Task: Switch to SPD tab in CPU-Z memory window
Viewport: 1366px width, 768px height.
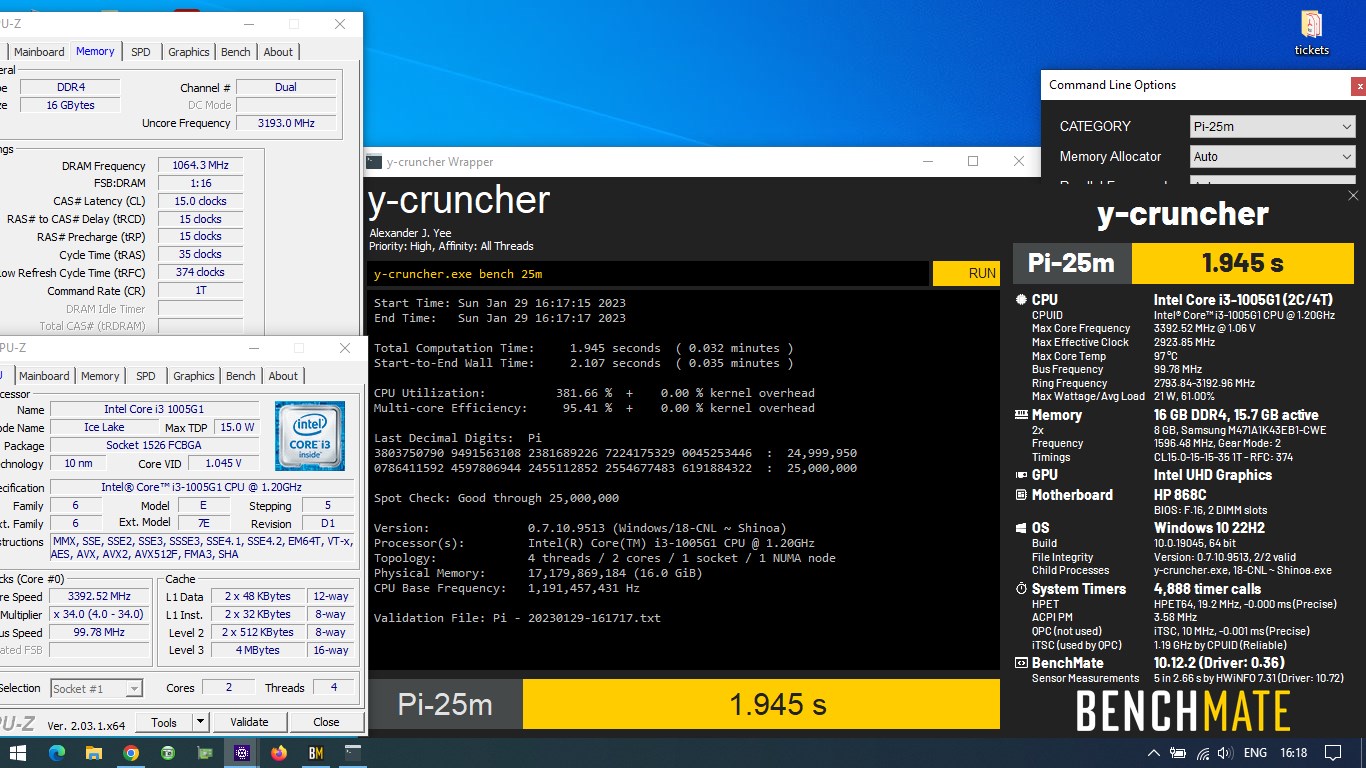Action: click(x=141, y=52)
